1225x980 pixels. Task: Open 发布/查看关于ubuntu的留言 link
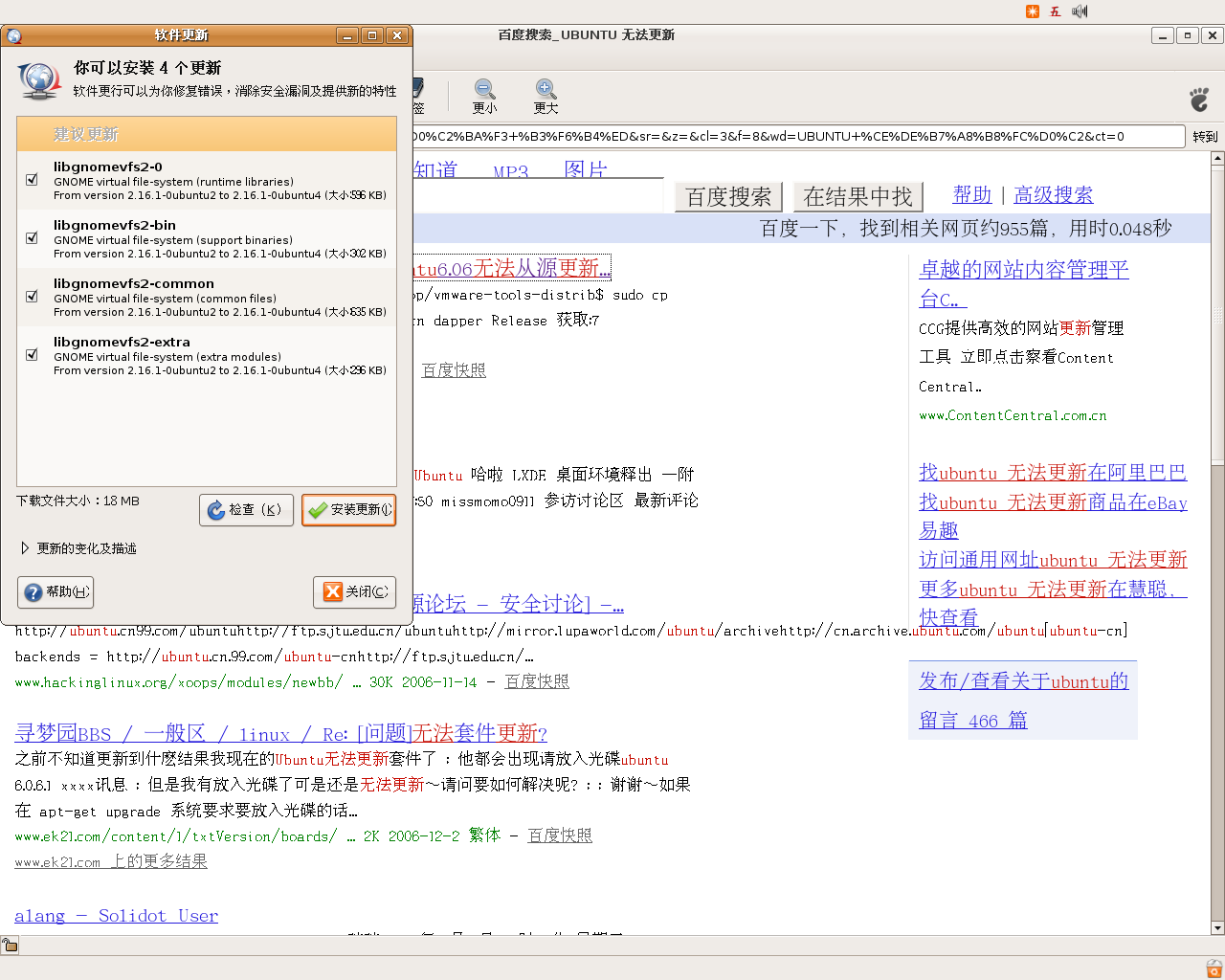click(x=1023, y=701)
